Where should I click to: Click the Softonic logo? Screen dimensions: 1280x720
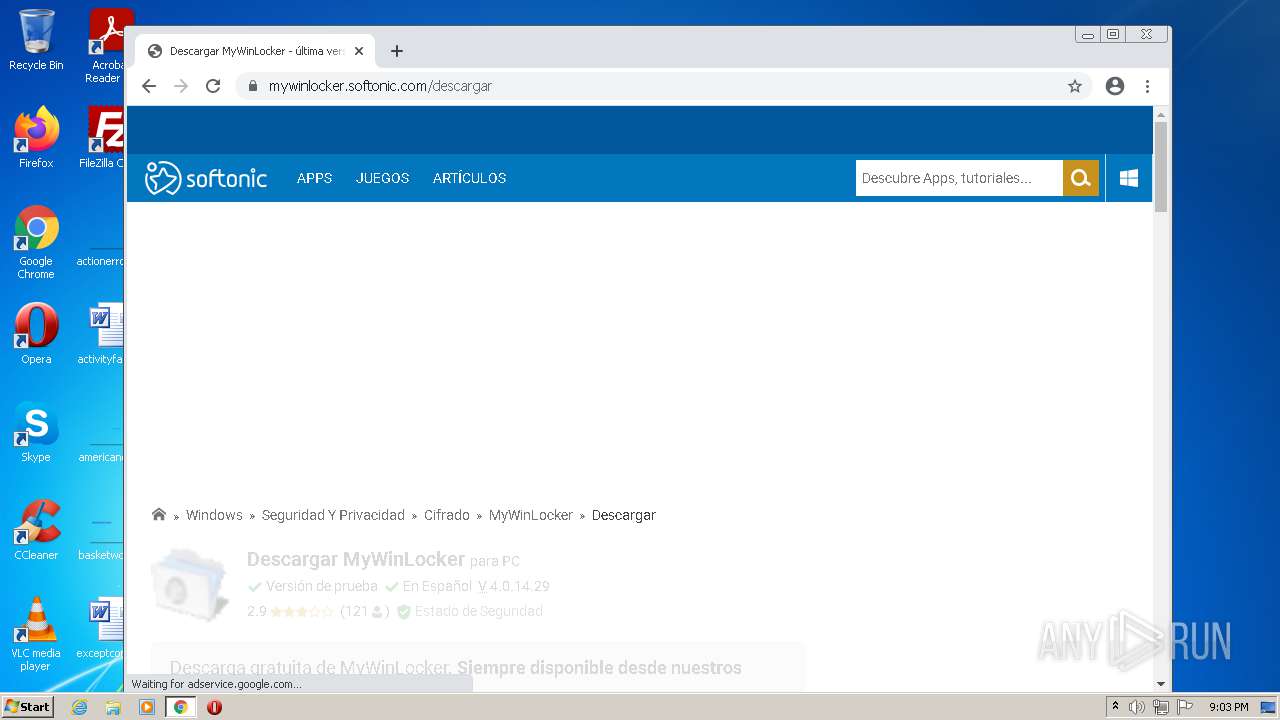tap(206, 178)
